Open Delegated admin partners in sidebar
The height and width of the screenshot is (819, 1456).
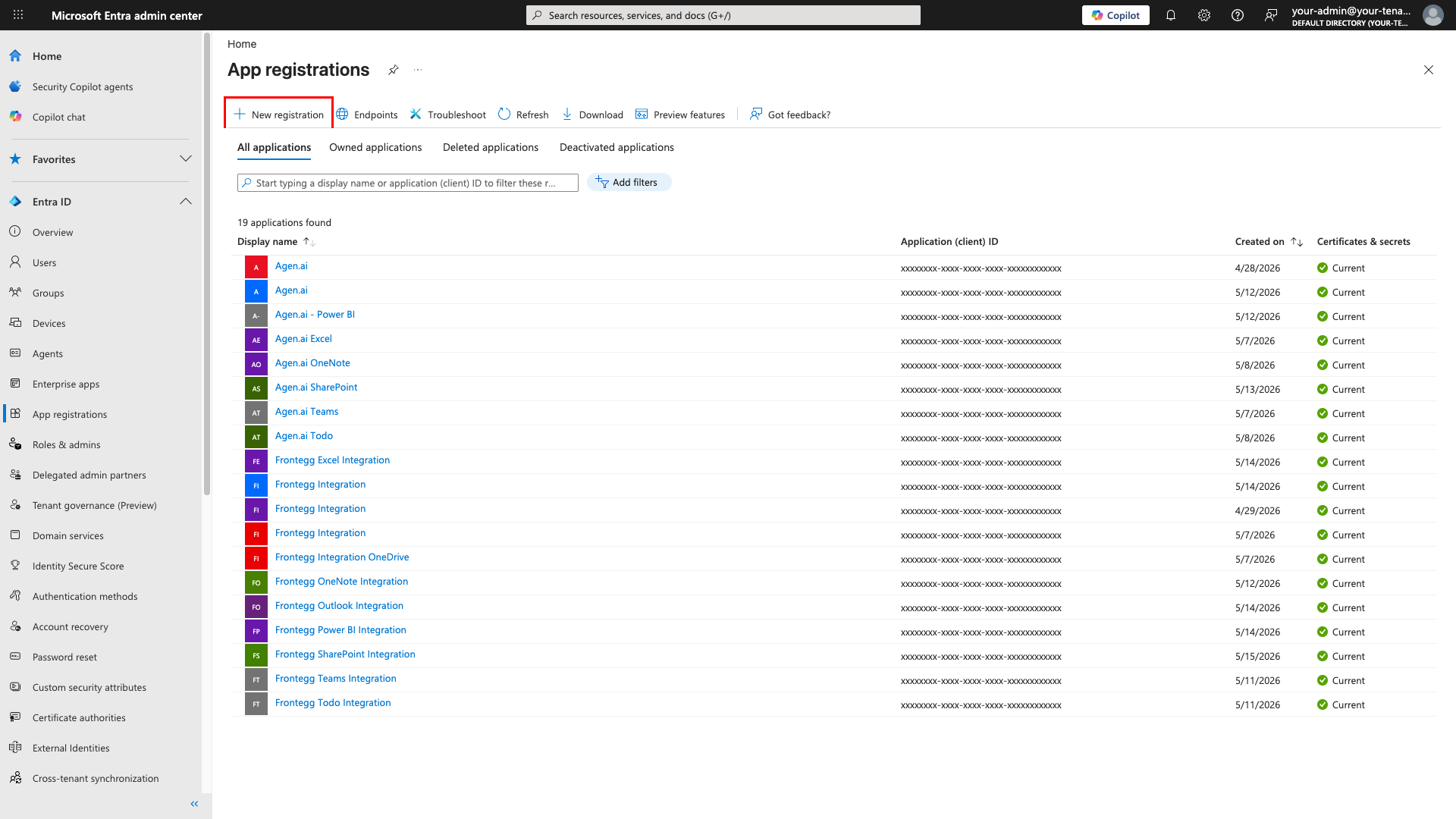pos(89,475)
